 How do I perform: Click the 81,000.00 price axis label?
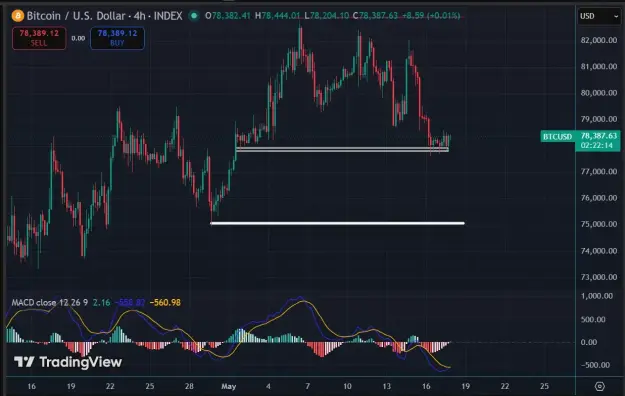(599, 67)
